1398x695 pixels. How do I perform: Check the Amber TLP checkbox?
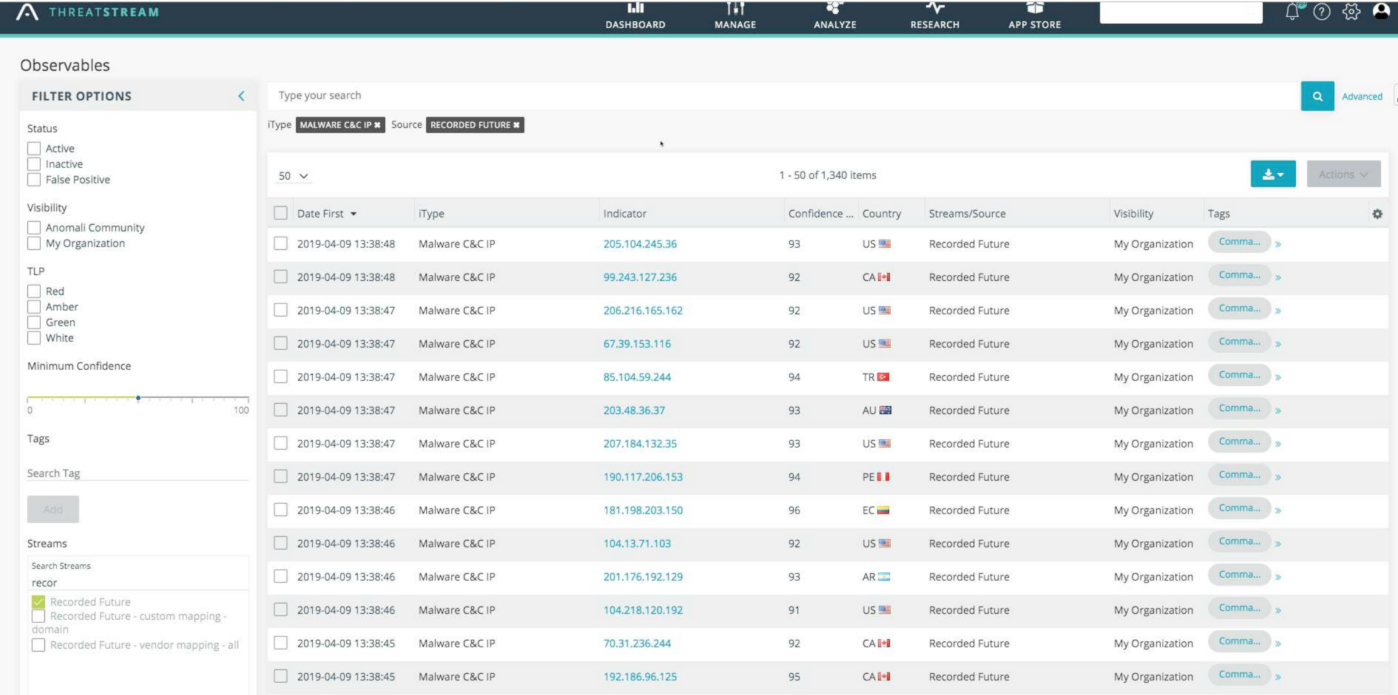[x=34, y=307]
